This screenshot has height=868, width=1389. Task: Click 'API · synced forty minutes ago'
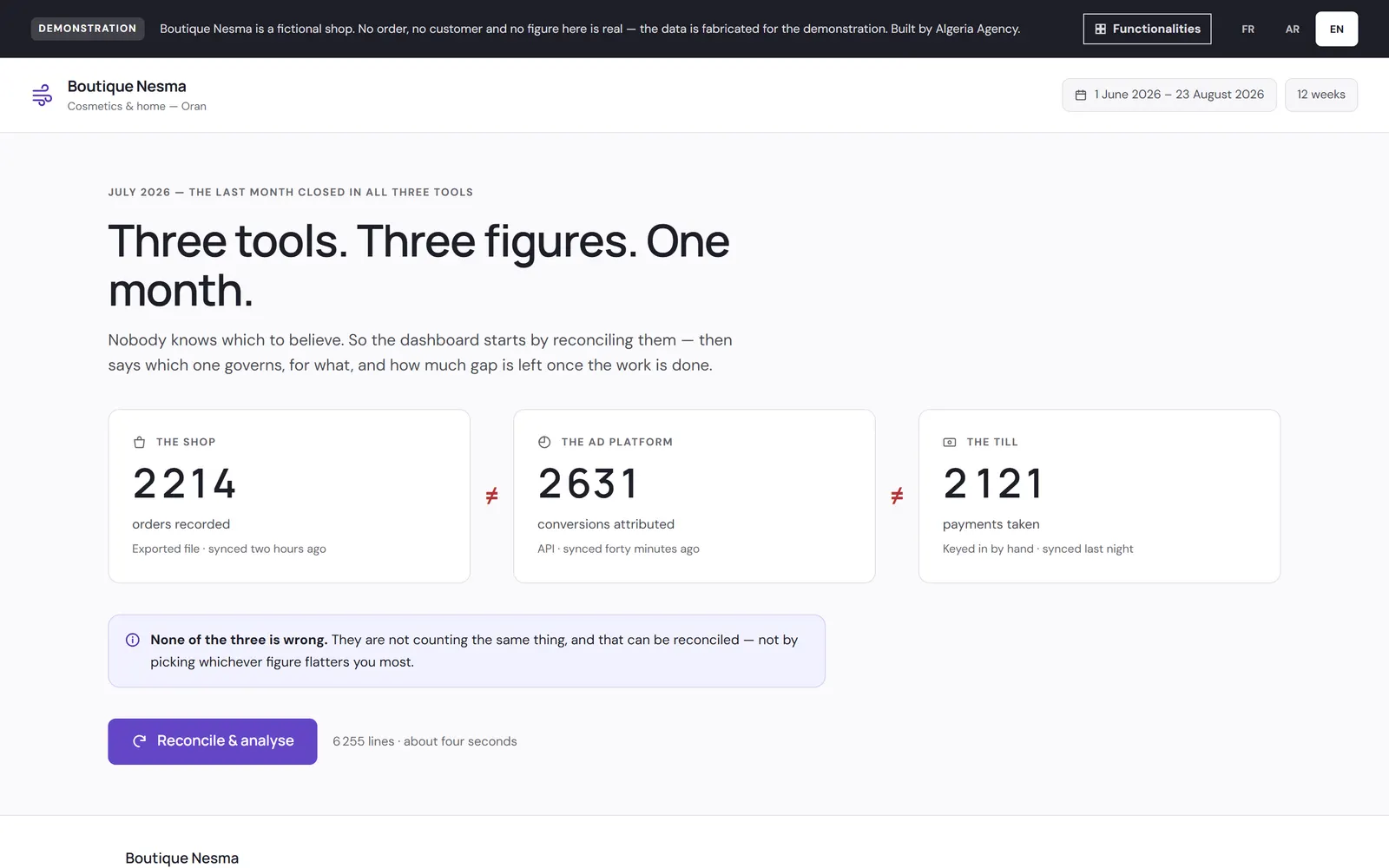pos(618,549)
